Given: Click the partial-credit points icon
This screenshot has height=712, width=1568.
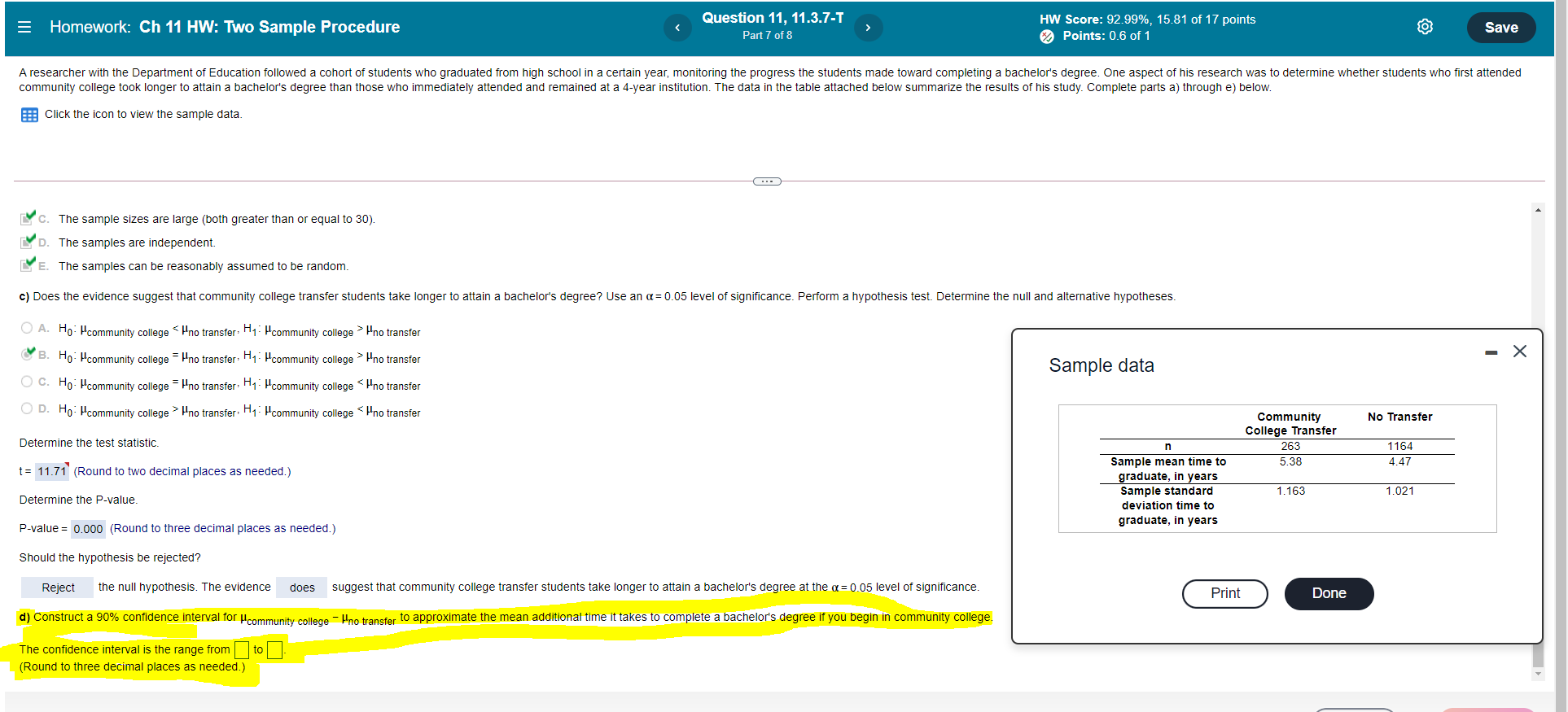Looking at the screenshot, I should [x=1047, y=37].
